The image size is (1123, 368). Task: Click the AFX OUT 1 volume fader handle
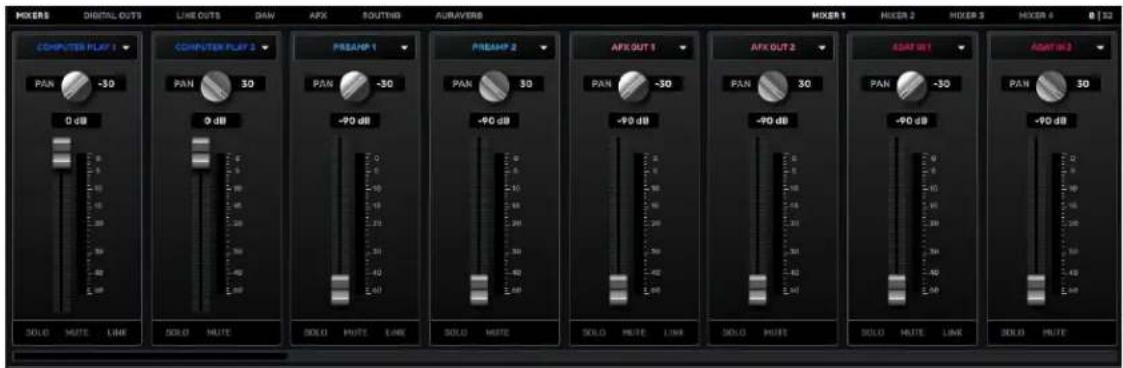[618, 289]
